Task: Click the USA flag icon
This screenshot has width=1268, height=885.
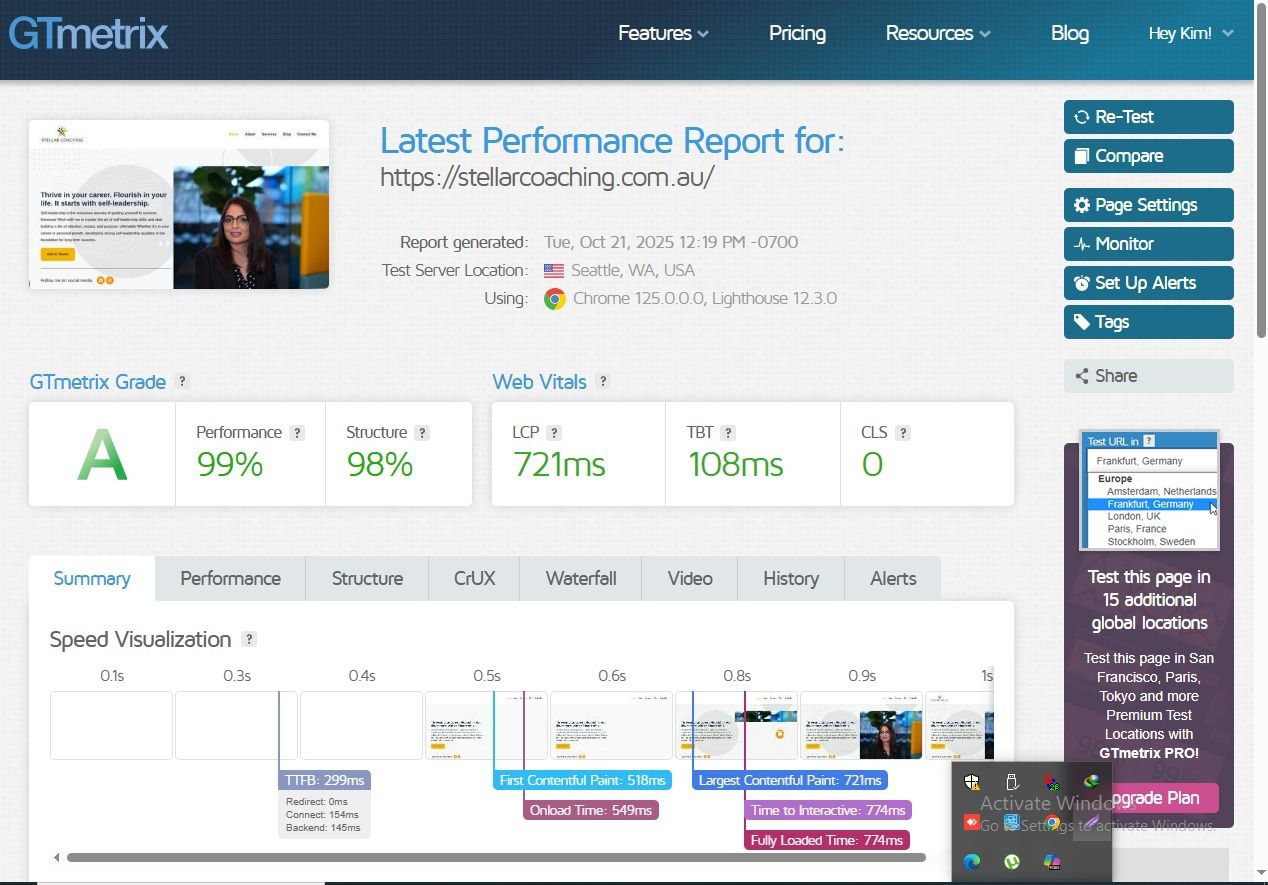Action: [554, 271]
